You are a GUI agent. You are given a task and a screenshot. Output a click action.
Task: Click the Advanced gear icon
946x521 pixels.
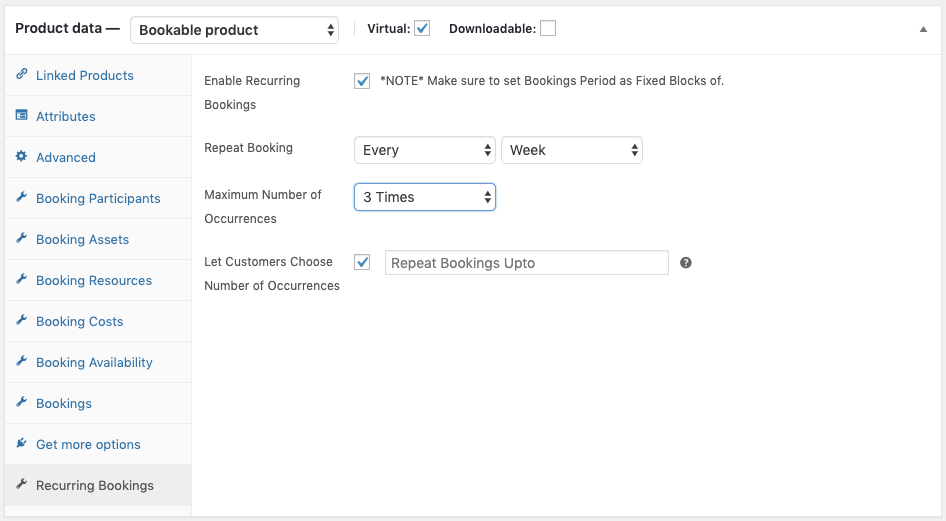(x=22, y=156)
